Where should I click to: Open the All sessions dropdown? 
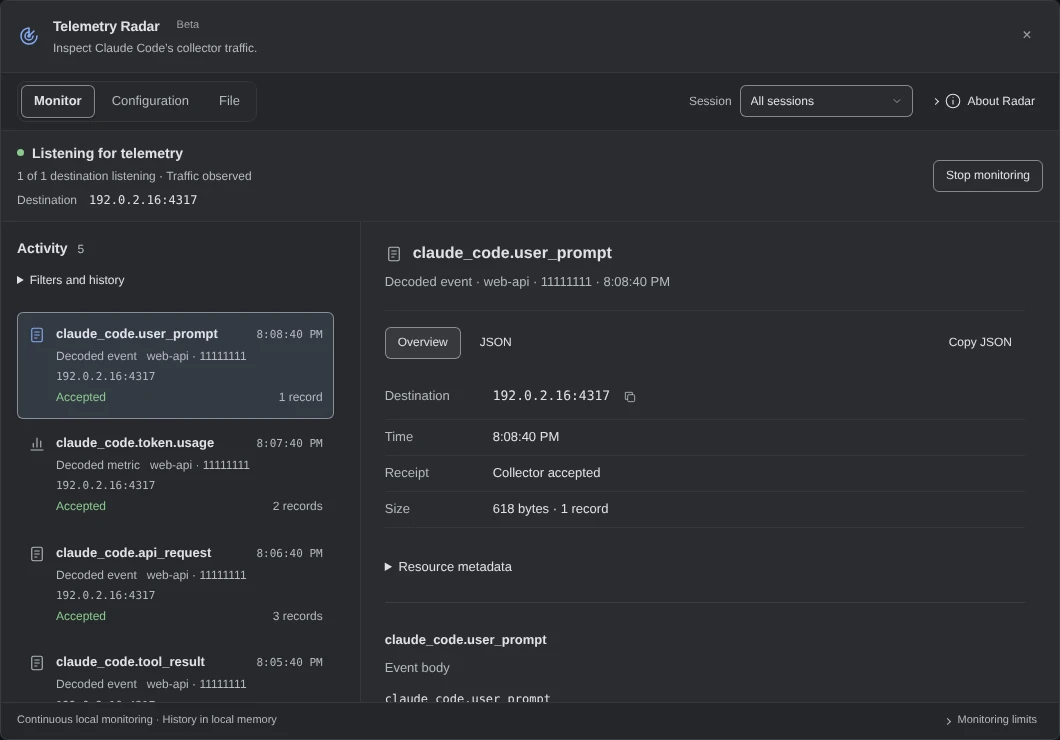[826, 101]
